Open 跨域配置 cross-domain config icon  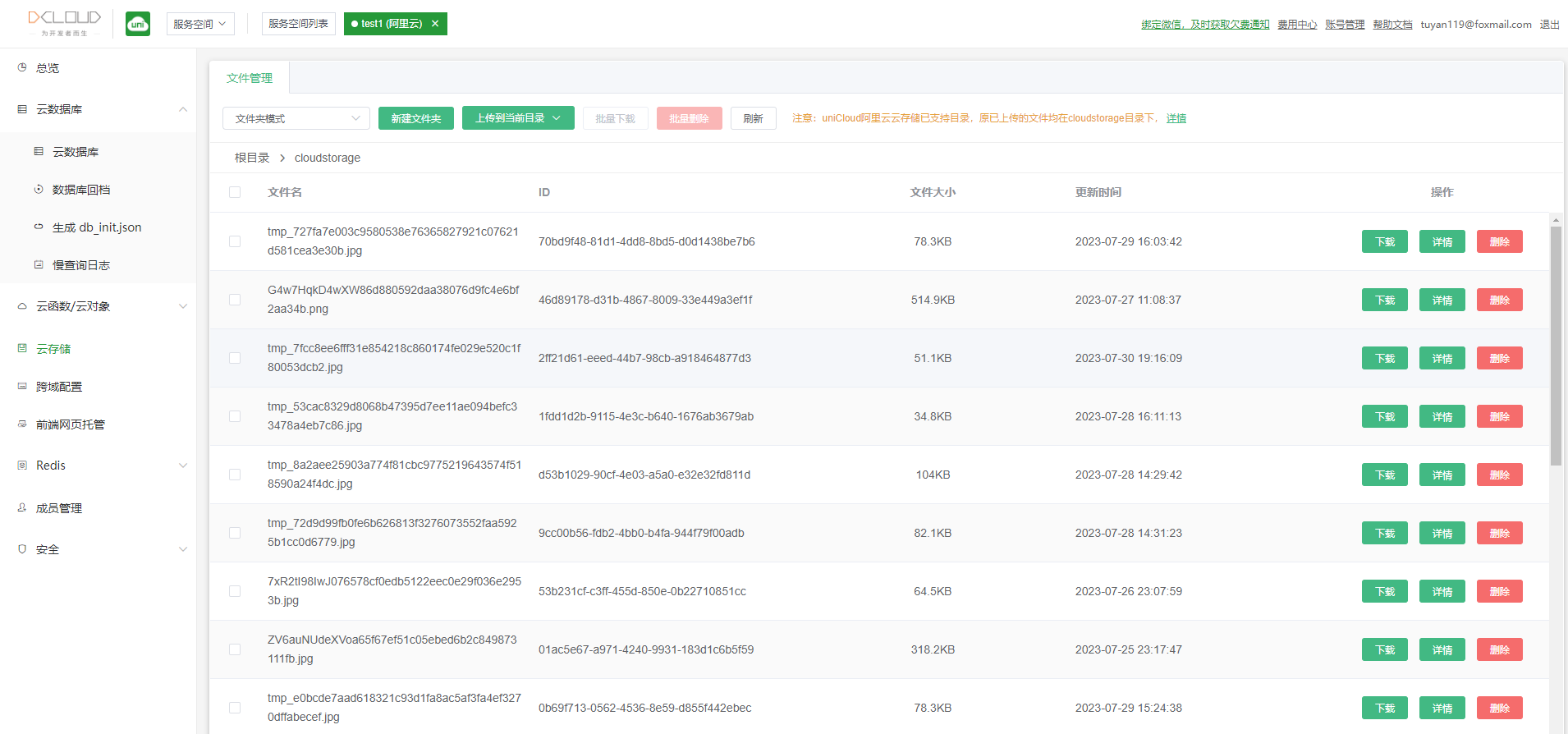[22, 386]
